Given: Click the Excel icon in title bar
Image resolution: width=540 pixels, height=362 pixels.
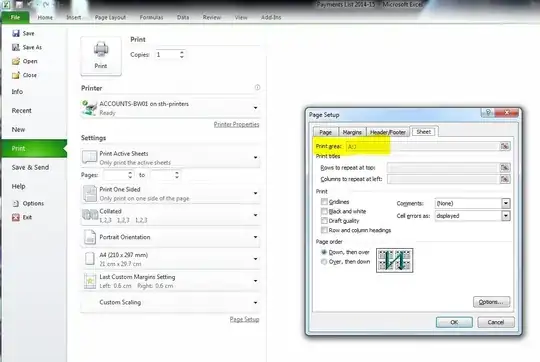Looking at the screenshot, I should point(6,4).
